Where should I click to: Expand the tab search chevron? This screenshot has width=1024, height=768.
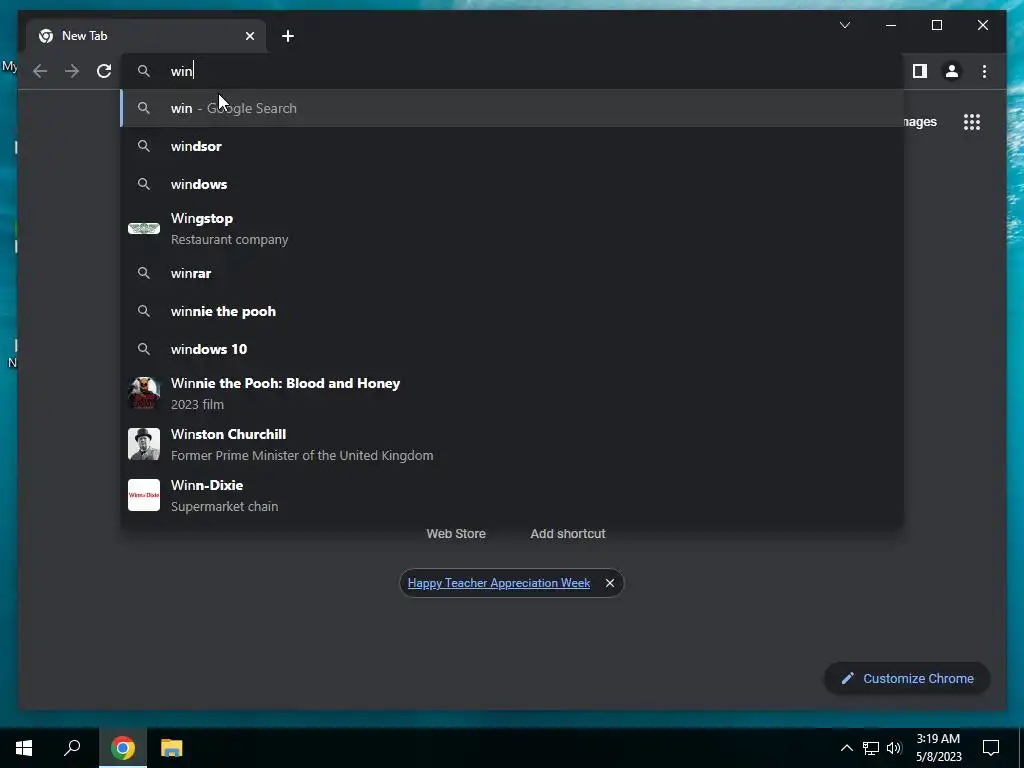(x=844, y=25)
